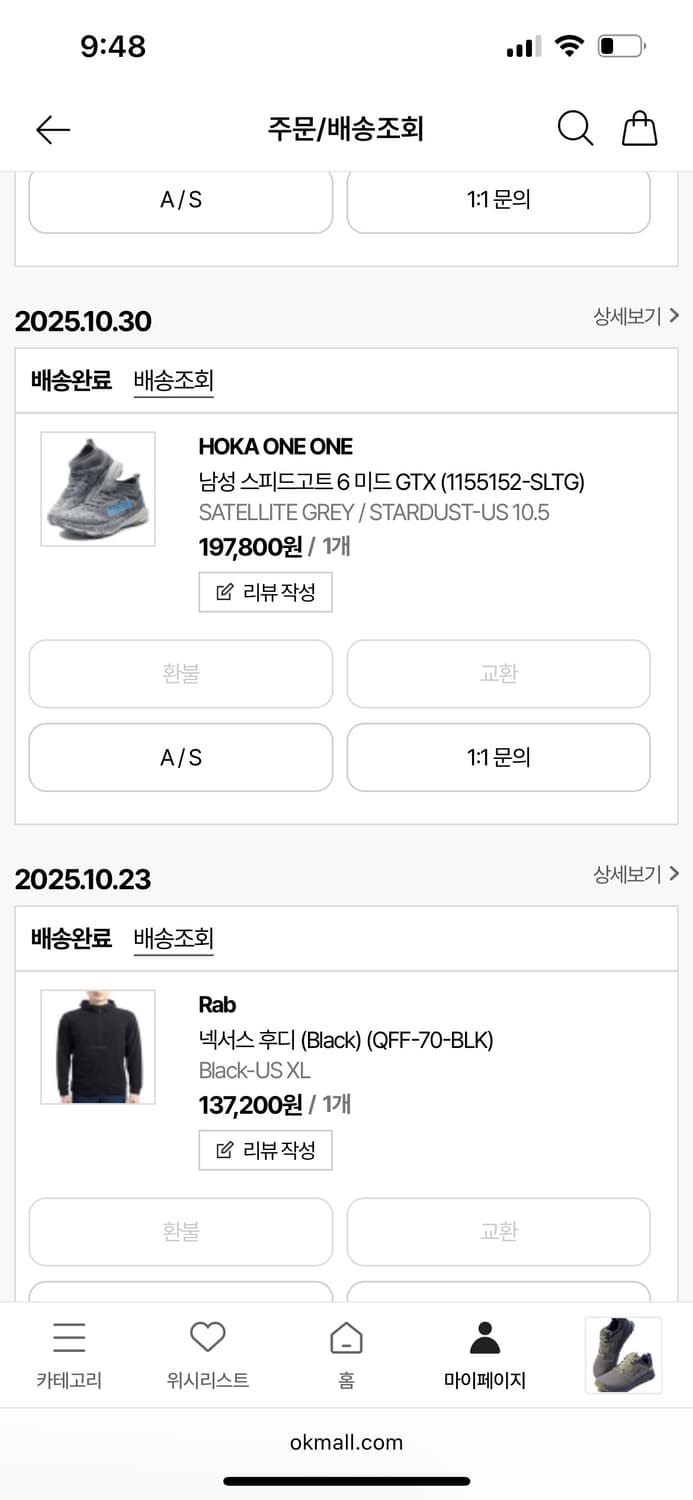View the HOKA Speedgoat shoe image
Image resolution: width=693 pixels, height=1500 pixels.
tap(97, 489)
